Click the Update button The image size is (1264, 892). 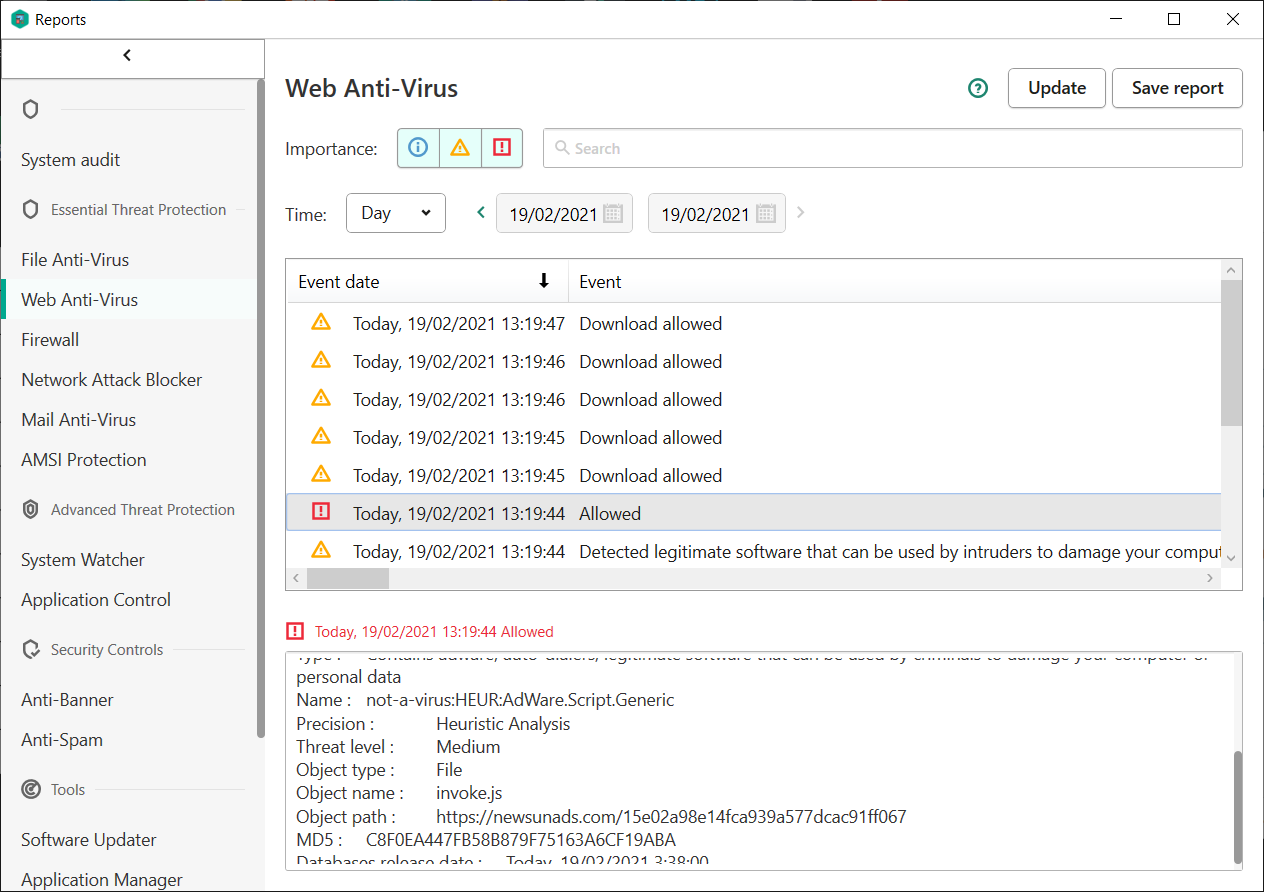coord(1057,88)
